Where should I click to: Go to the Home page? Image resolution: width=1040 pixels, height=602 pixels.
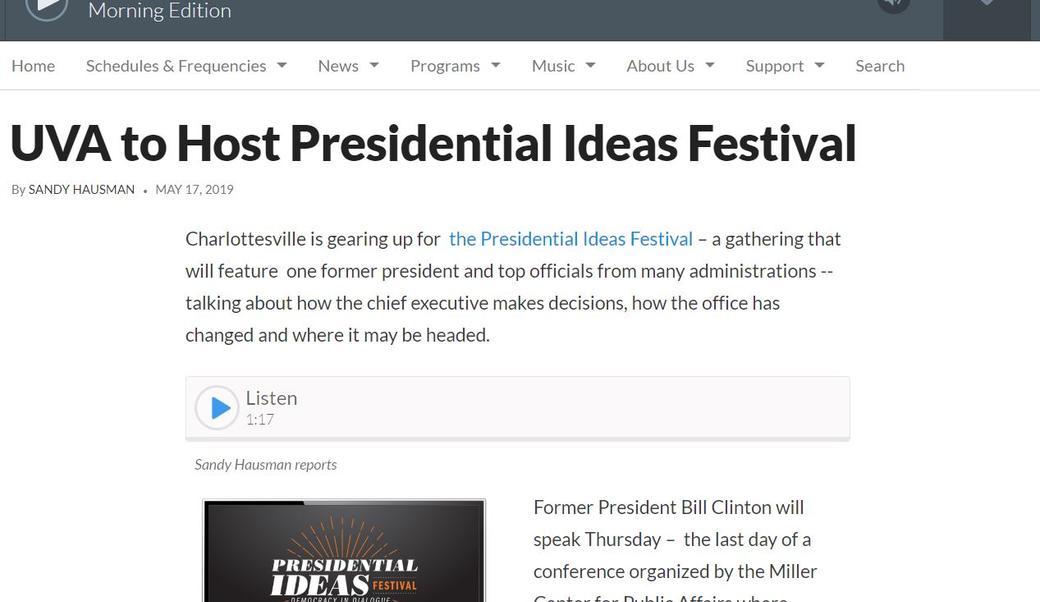pyautogui.click(x=33, y=66)
